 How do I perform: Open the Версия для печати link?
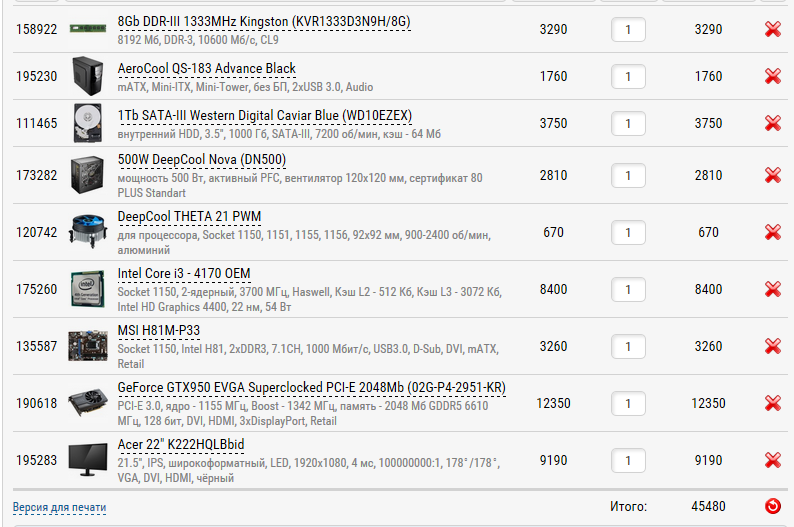(x=60, y=507)
